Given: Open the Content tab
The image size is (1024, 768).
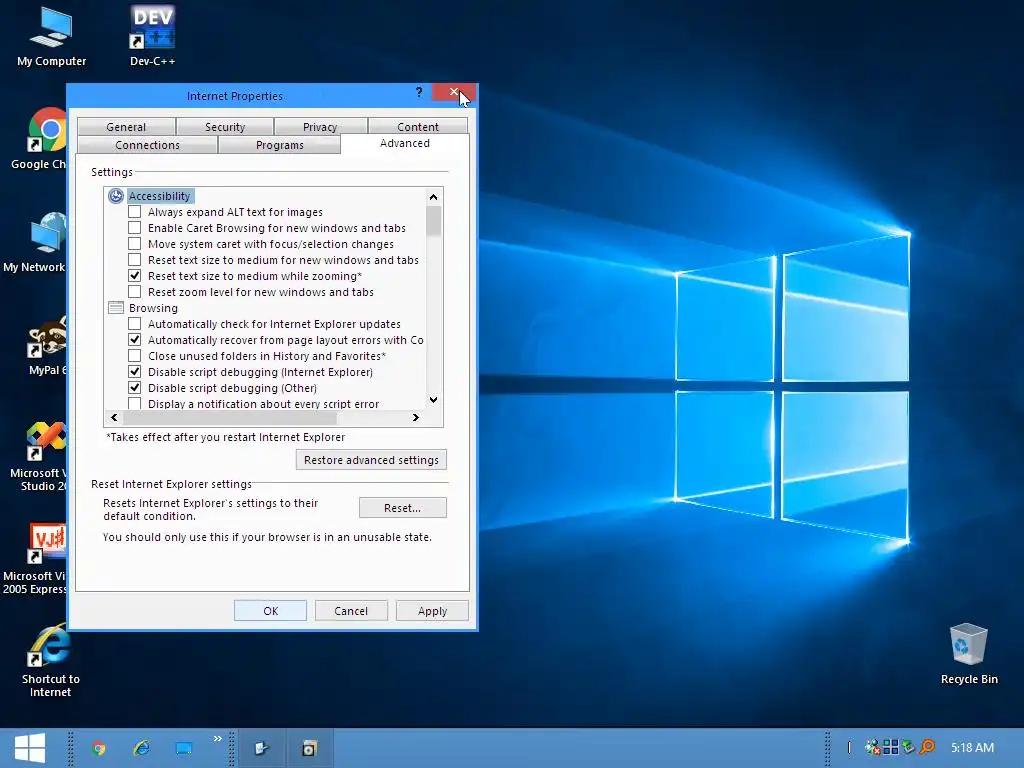Looking at the screenshot, I should [418, 127].
